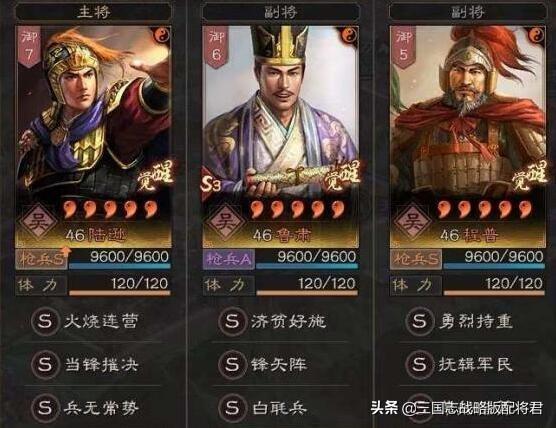Viewport: 556px width, 428px height.
Task: Click the S3 season badge on 鲁肃 portrait
Action: (211, 184)
